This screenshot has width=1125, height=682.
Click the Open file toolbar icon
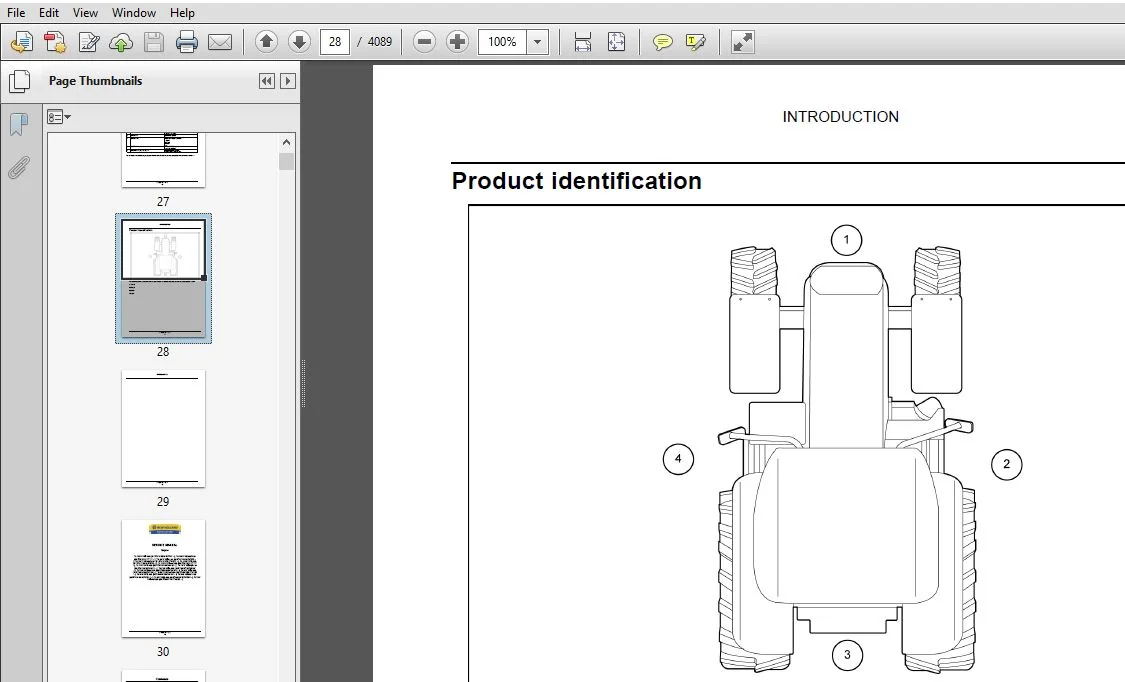pyautogui.click(x=22, y=42)
